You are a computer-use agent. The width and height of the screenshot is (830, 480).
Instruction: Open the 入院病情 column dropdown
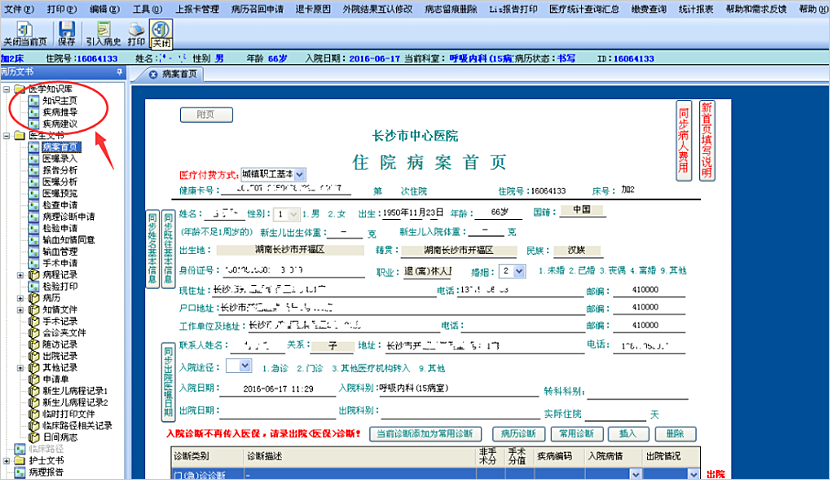(635, 474)
